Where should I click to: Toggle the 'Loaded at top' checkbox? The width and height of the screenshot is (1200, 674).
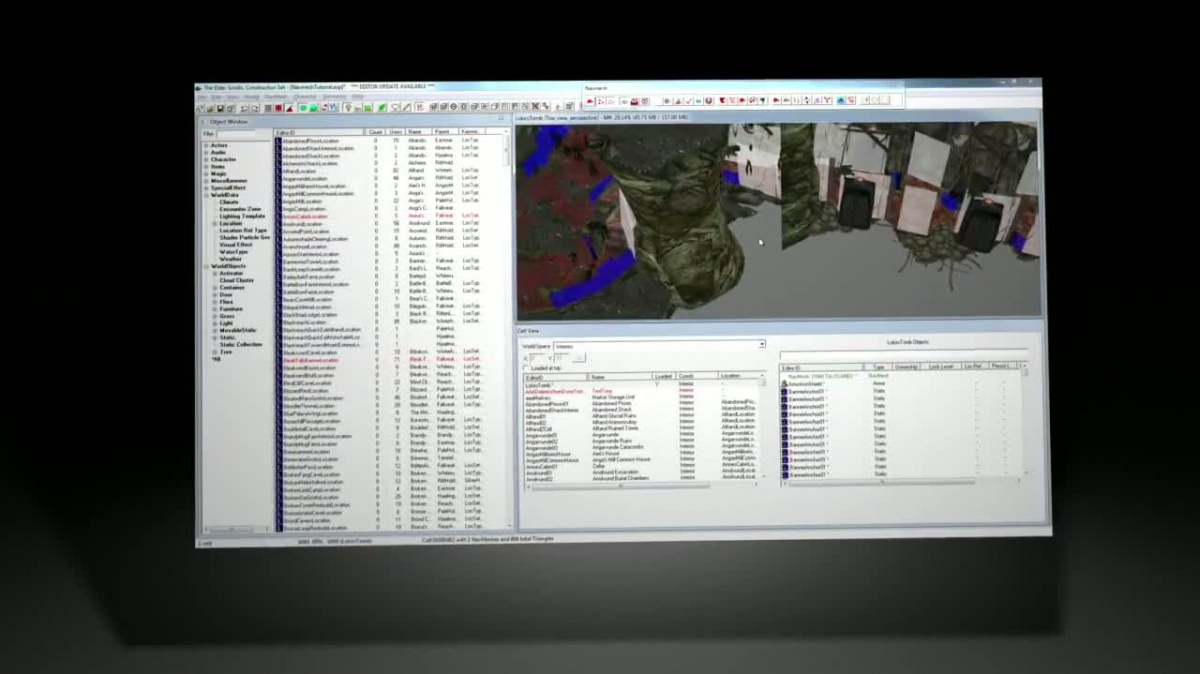[527, 368]
